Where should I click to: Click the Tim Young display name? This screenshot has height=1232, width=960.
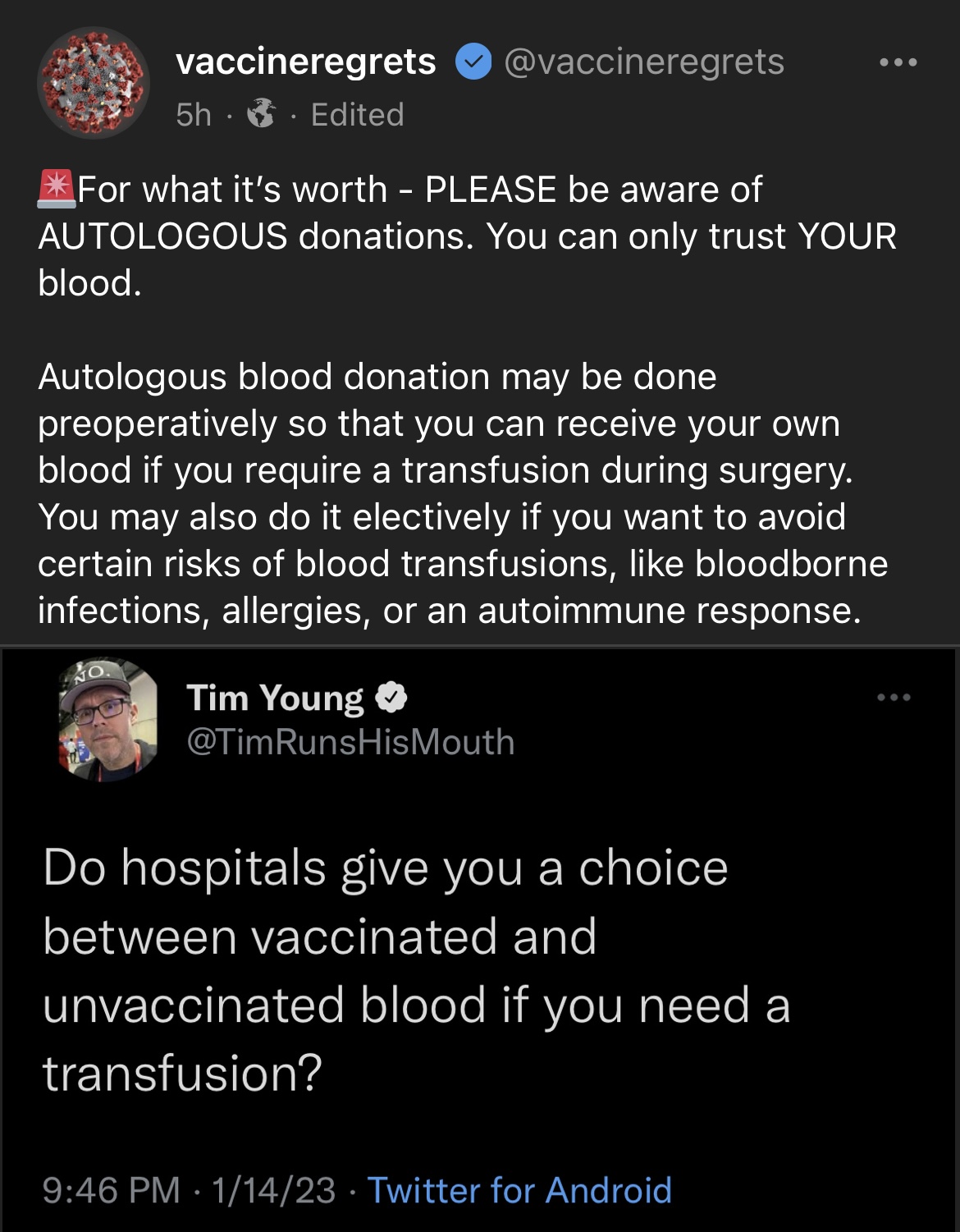pos(276,698)
